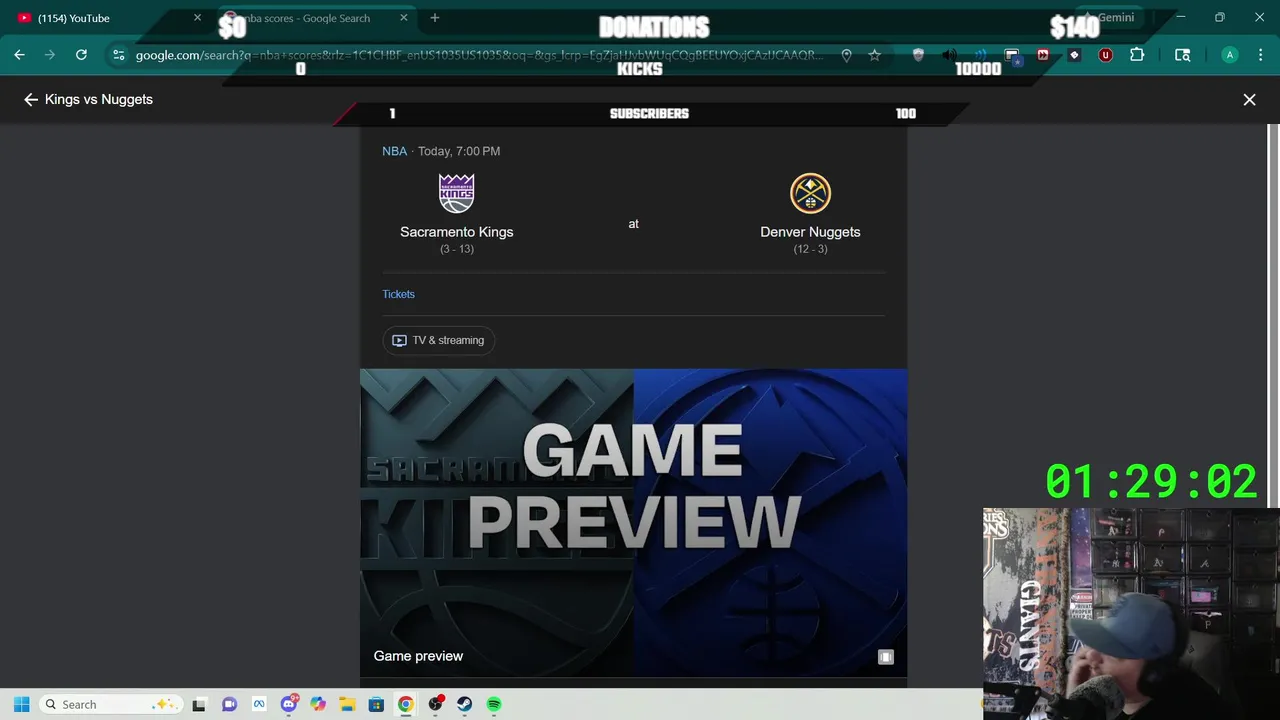Open Discord from the taskbar
Screen dimensions: 1280x720
pyautogui.click(x=289, y=704)
